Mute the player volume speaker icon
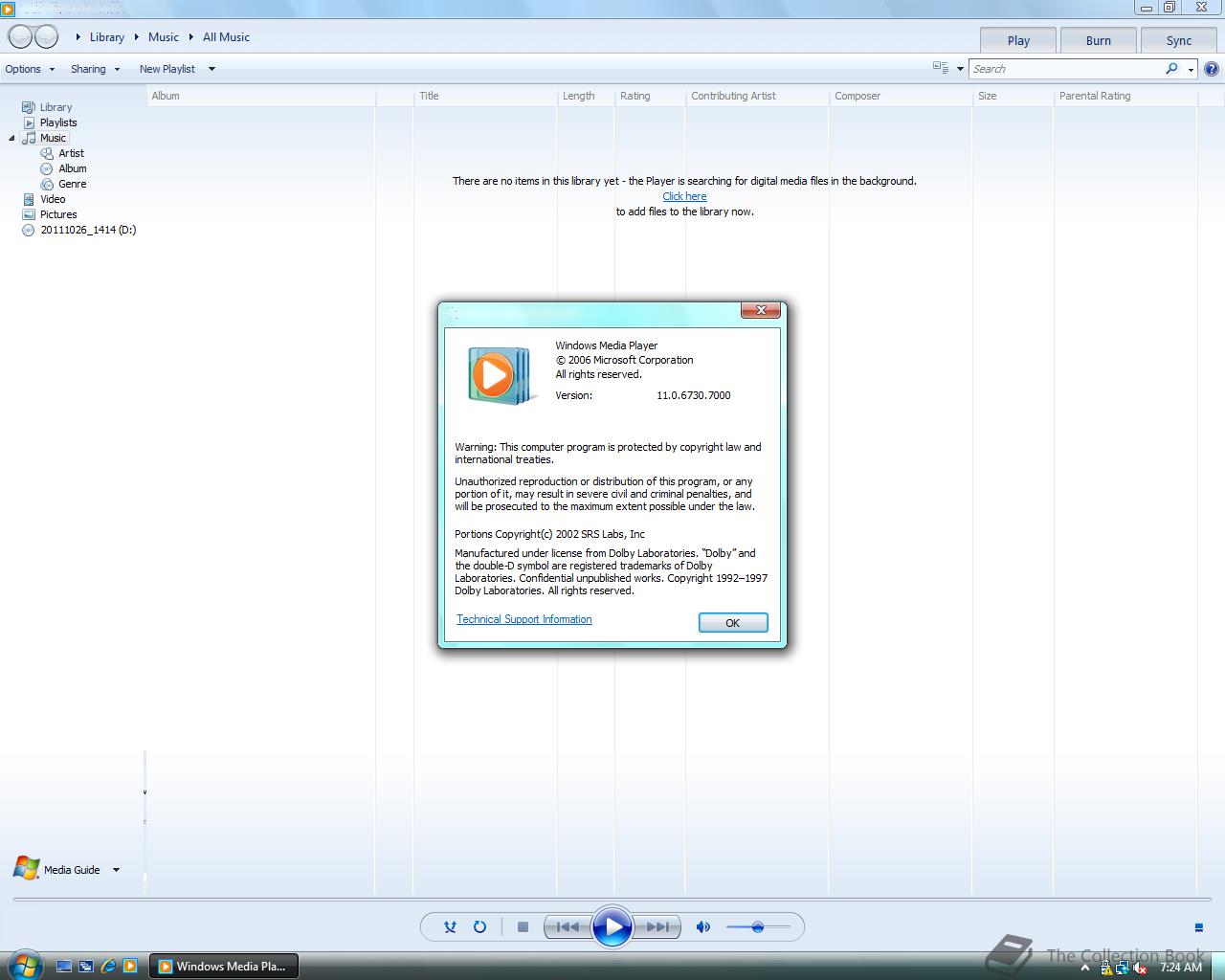The image size is (1225, 980). click(703, 926)
